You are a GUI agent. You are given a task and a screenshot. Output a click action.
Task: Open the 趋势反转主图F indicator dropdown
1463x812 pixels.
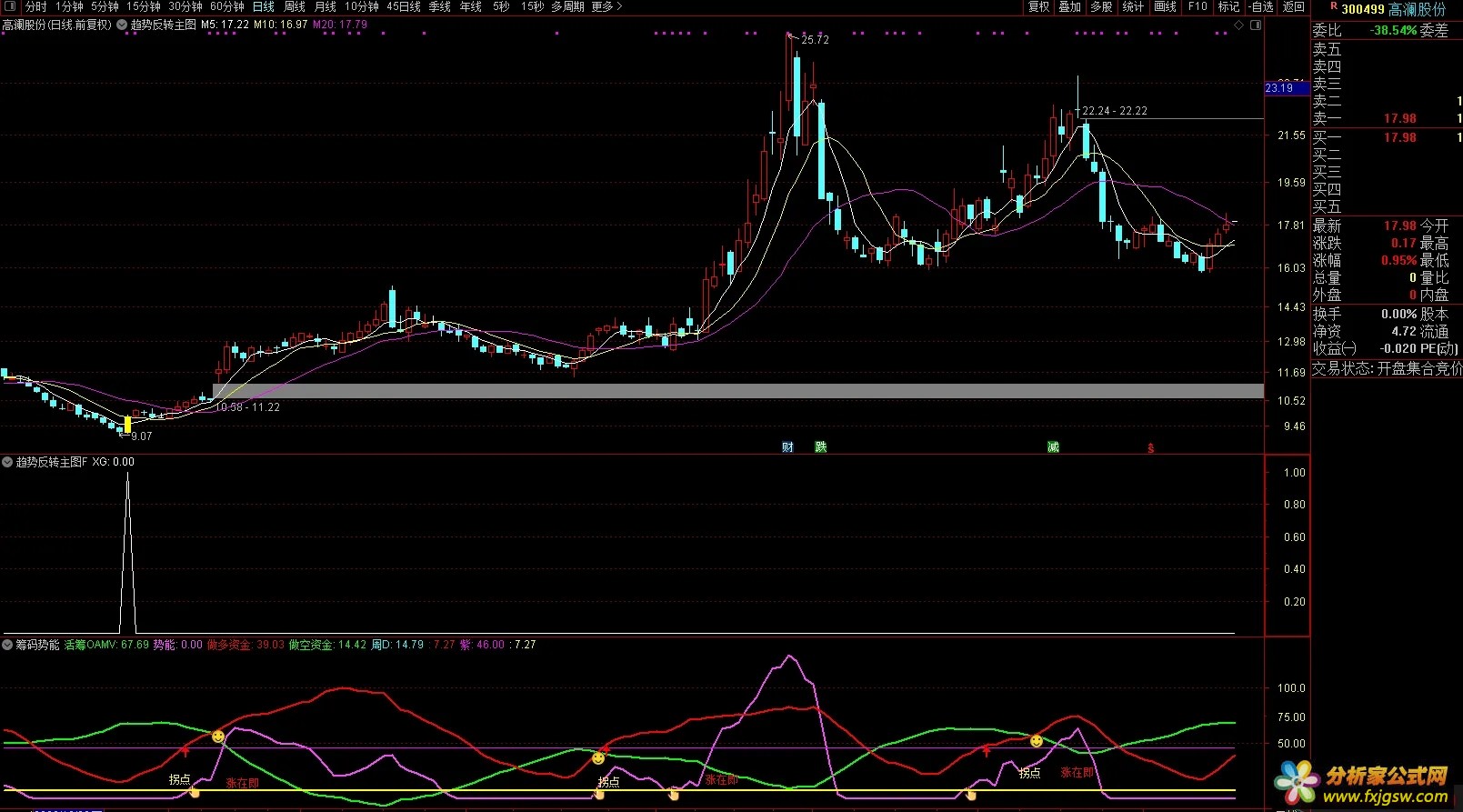coord(7,462)
